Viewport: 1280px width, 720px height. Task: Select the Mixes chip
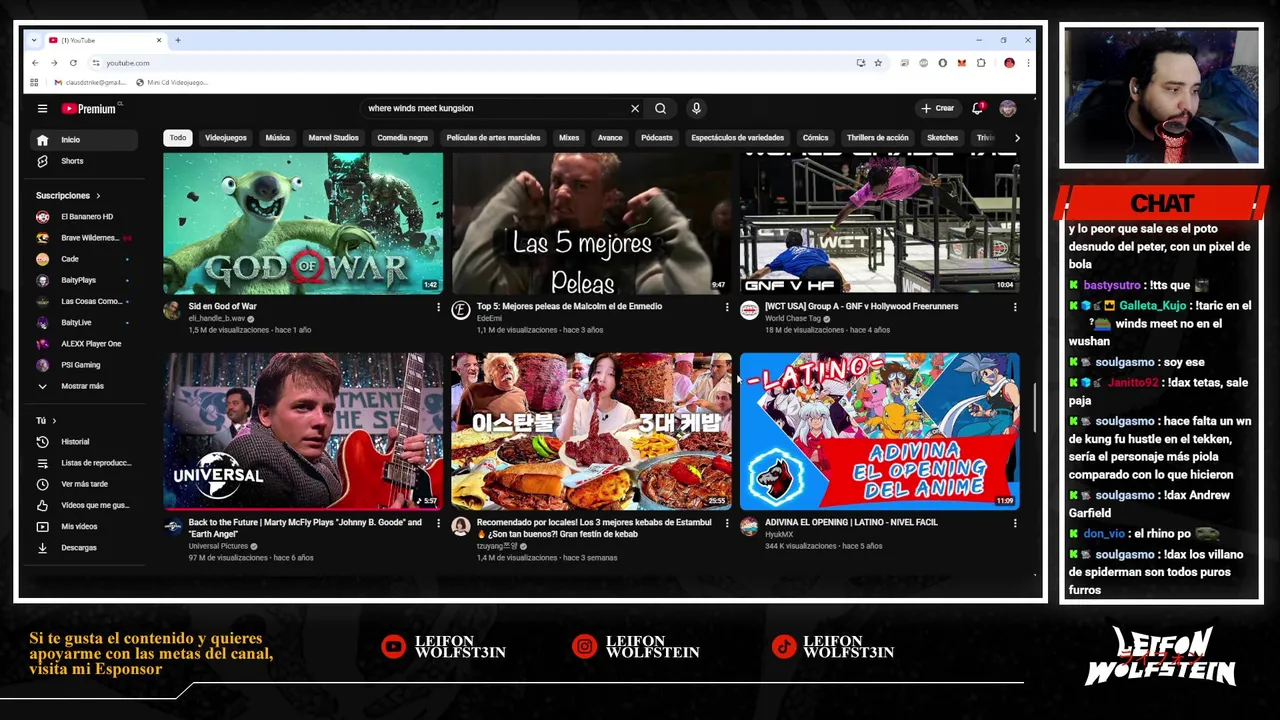coord(569,138)
